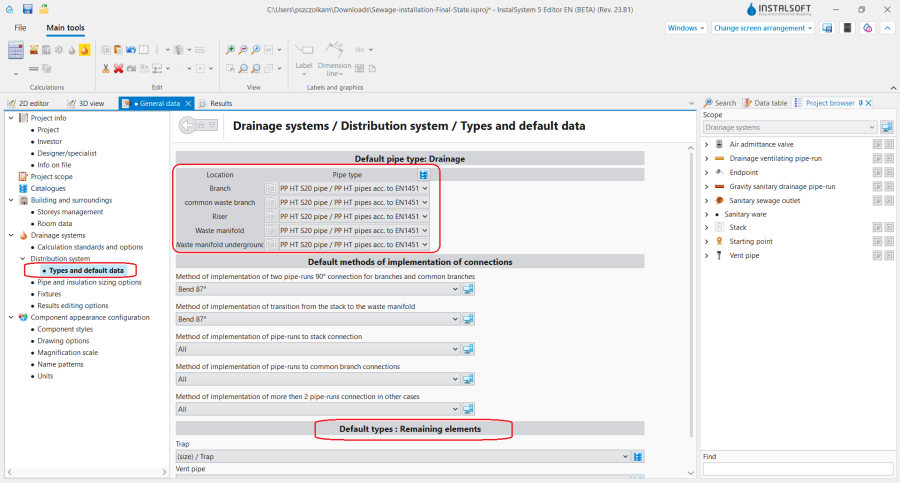Close the General data tab
900x483 pixels.
pyautogui.click(x=188, y=103)
